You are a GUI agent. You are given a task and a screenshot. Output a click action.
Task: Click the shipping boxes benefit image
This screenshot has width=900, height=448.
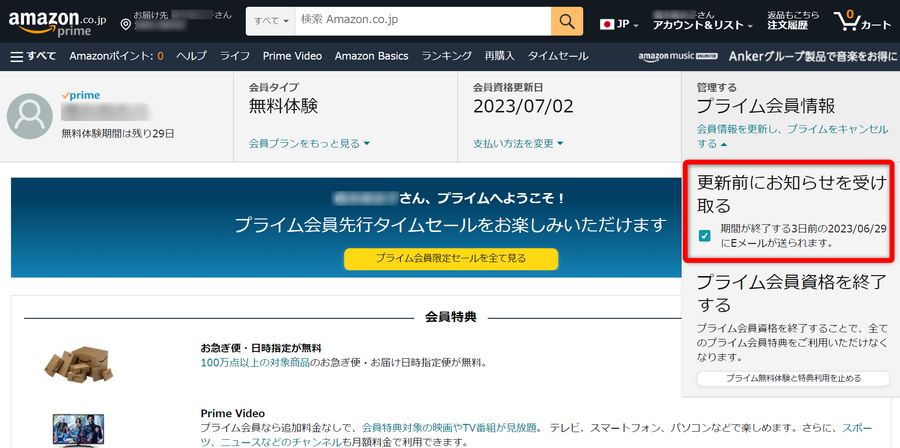pos(79,364)
